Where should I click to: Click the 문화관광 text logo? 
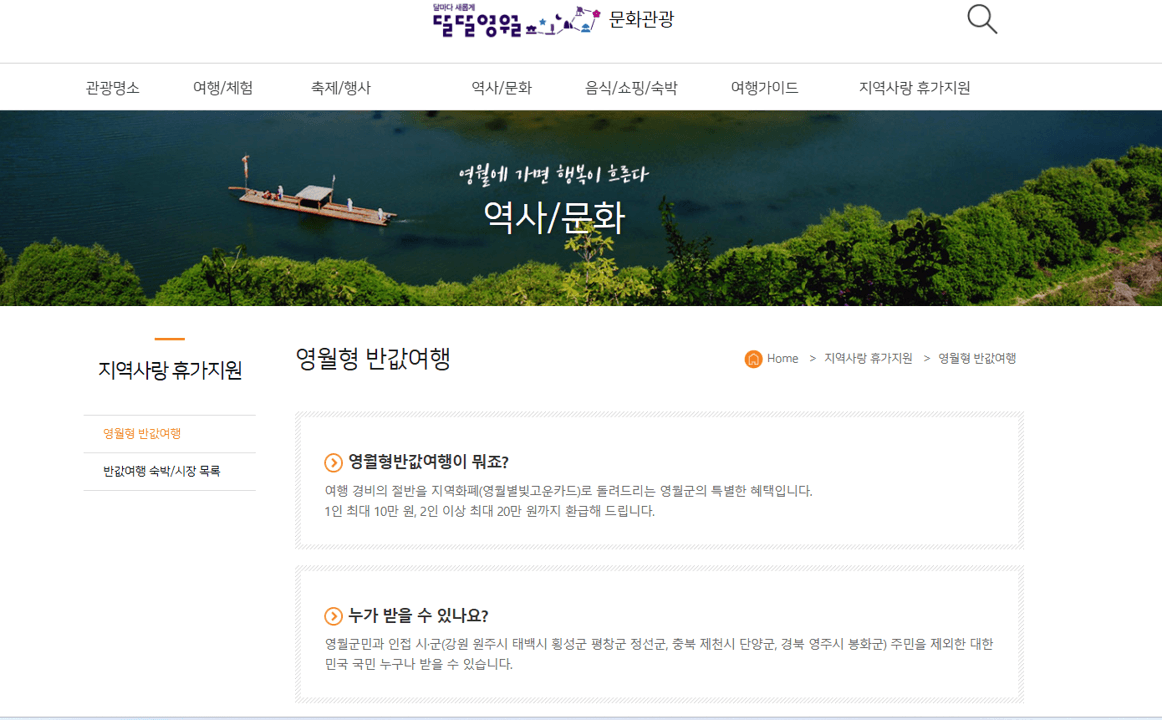point(641,18)
